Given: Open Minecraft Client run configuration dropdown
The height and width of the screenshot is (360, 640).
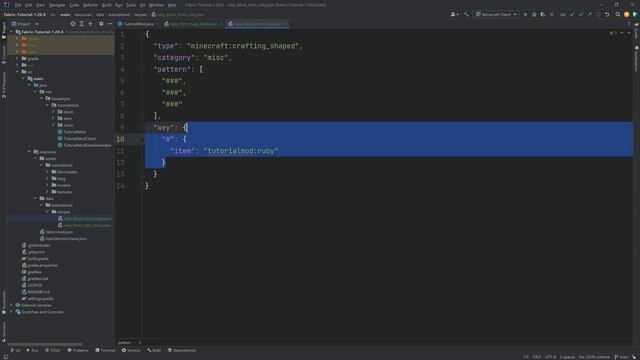Looking at the screenshot, I should (x=496, y=14).
